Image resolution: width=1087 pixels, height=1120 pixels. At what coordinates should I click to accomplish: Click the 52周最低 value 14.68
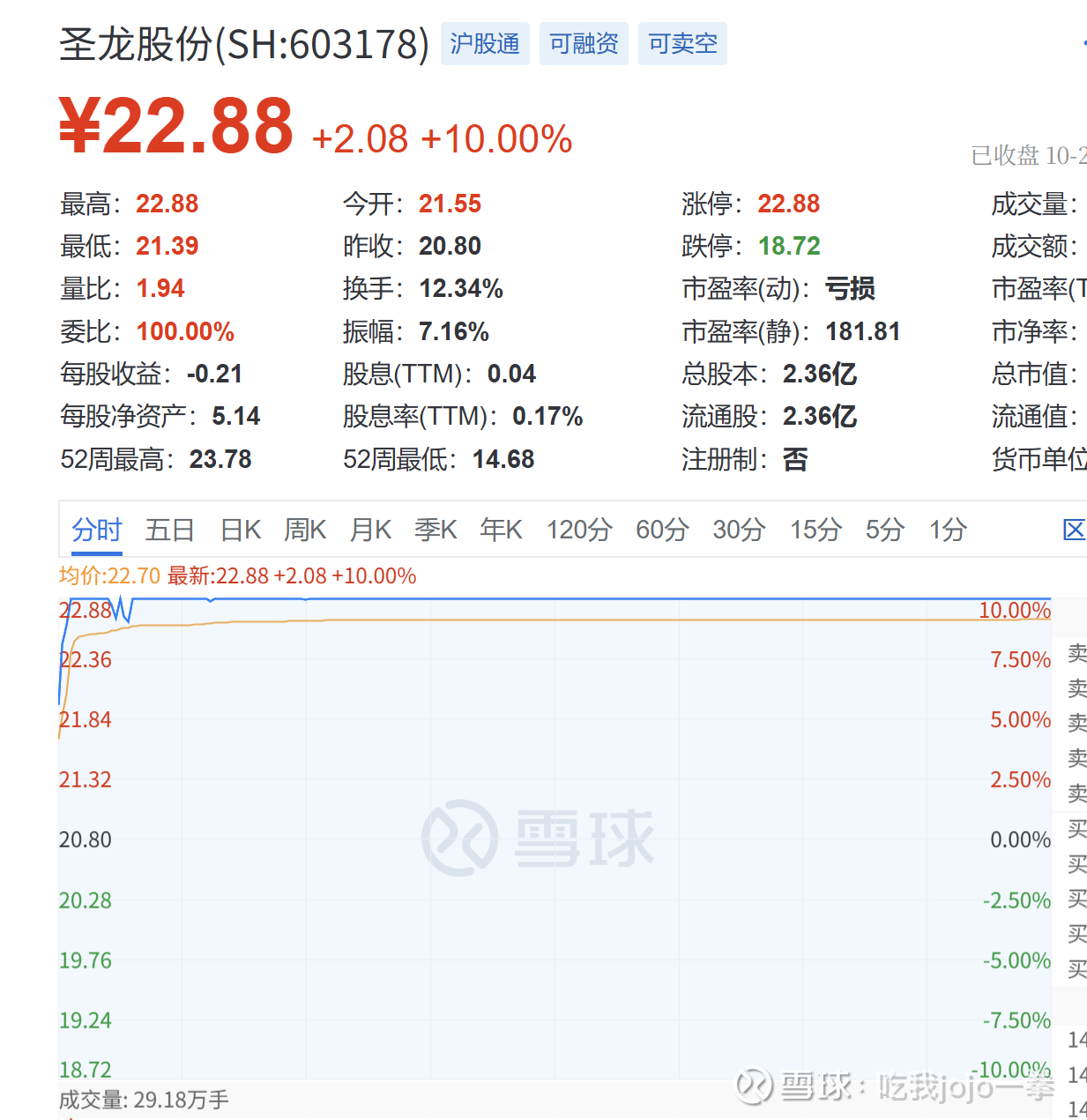tap(503, 459)
